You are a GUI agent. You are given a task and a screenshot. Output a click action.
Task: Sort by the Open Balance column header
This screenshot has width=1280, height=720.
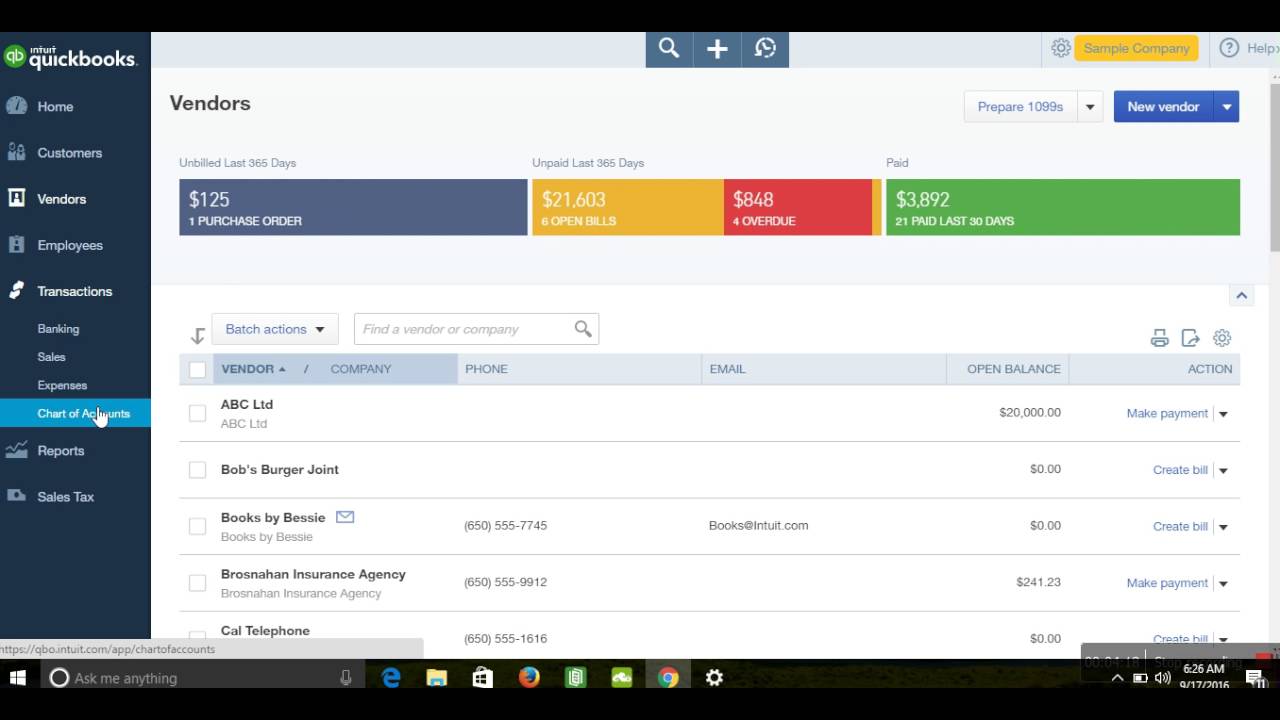point(1013,369)
